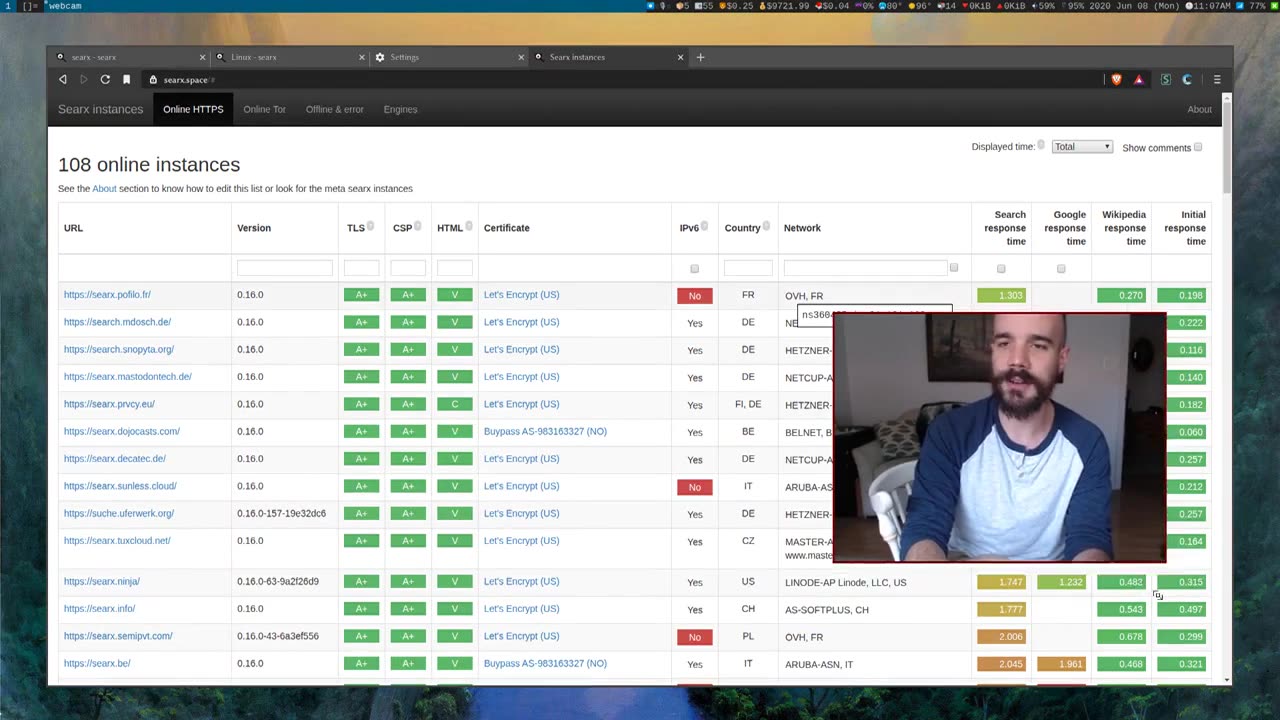Toggle the Show comments checkbox
The height and width of the screenshot is (720, 1280).
pyautogui.click(x=1197, y=147)
